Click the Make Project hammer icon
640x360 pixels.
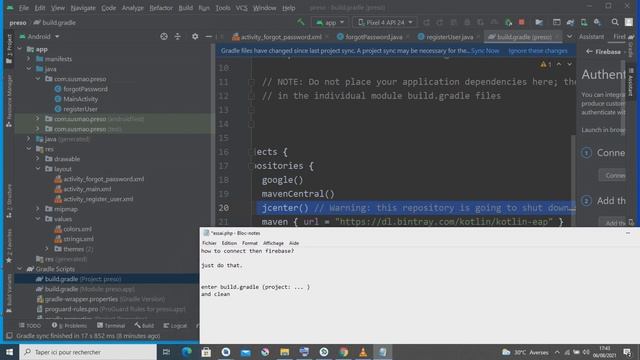[301, 22]
